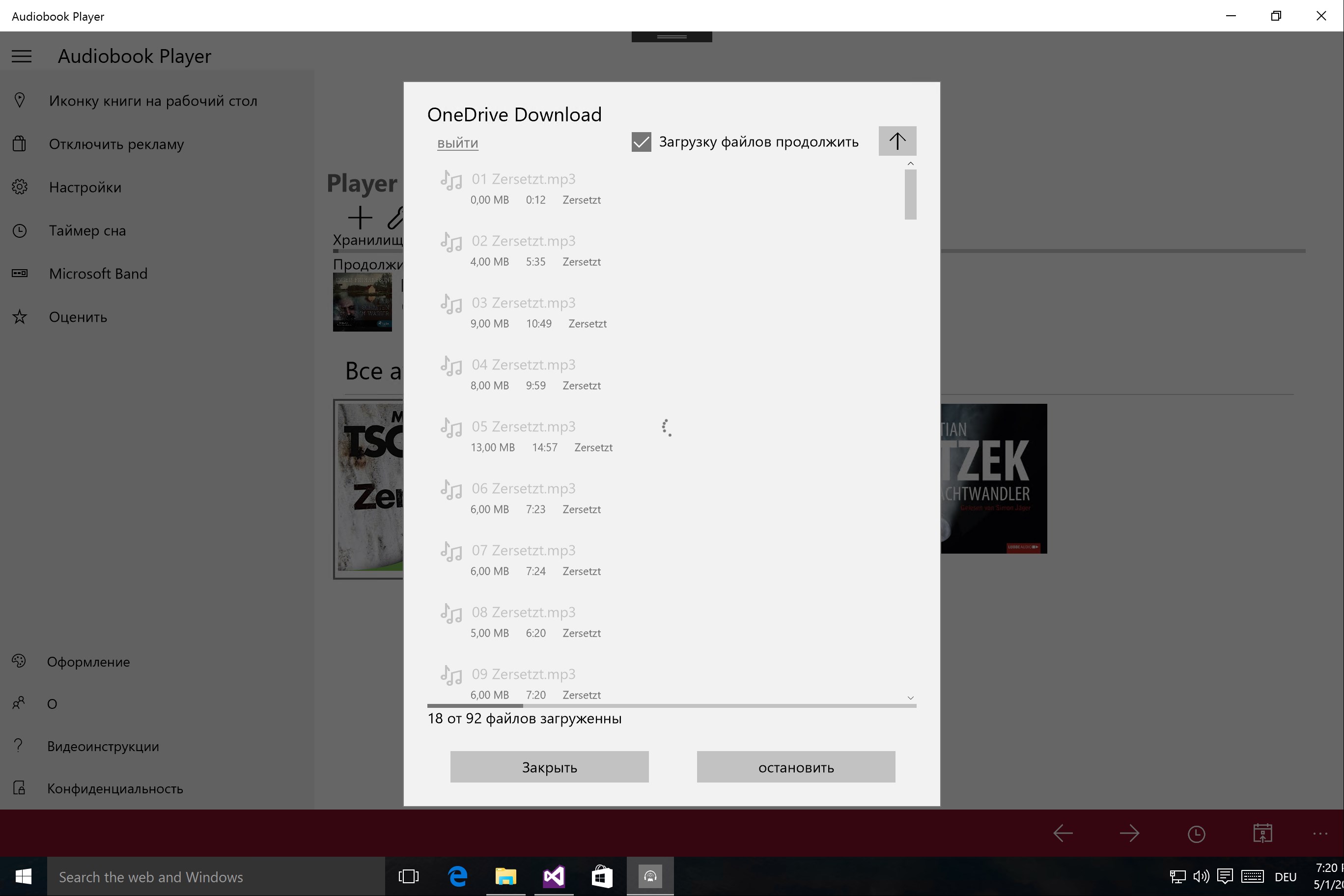1344x896 pixels.
Task: Open Microsoft Band menu item
Action: click(98, 274)
